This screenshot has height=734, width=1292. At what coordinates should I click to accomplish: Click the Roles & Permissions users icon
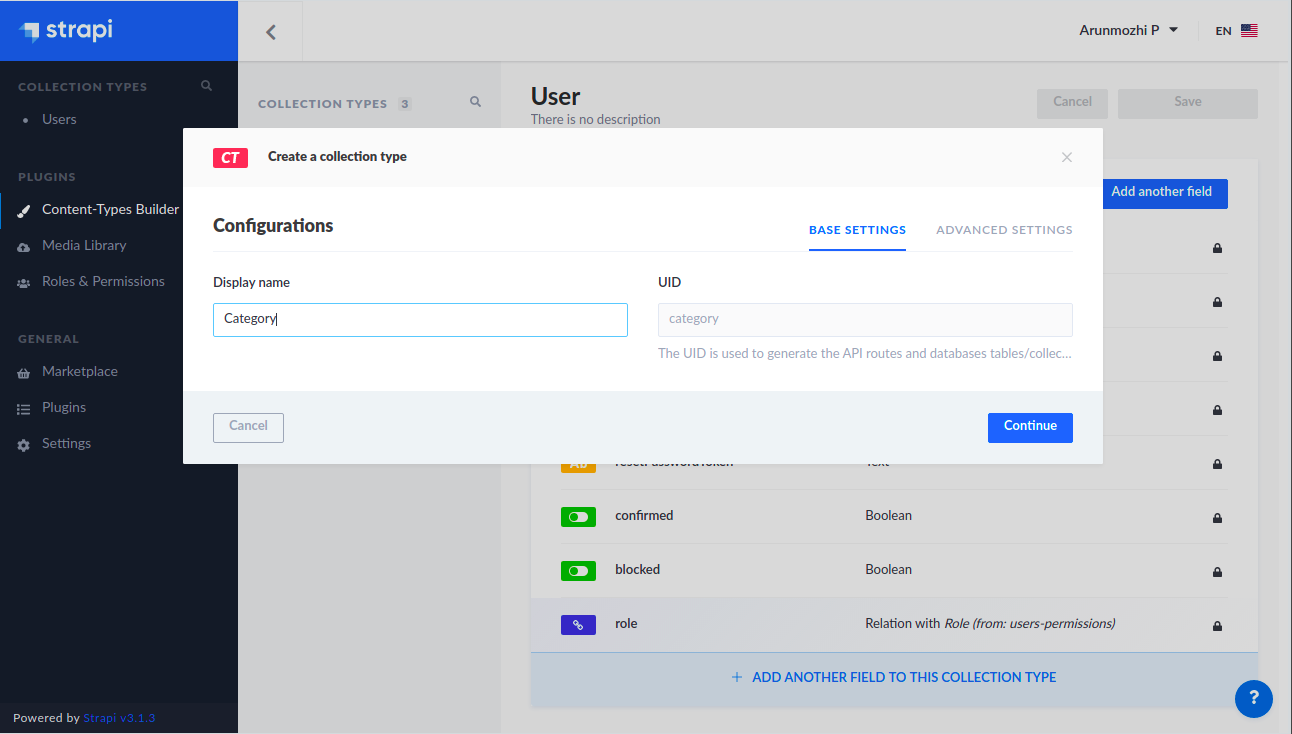point(24,282)
